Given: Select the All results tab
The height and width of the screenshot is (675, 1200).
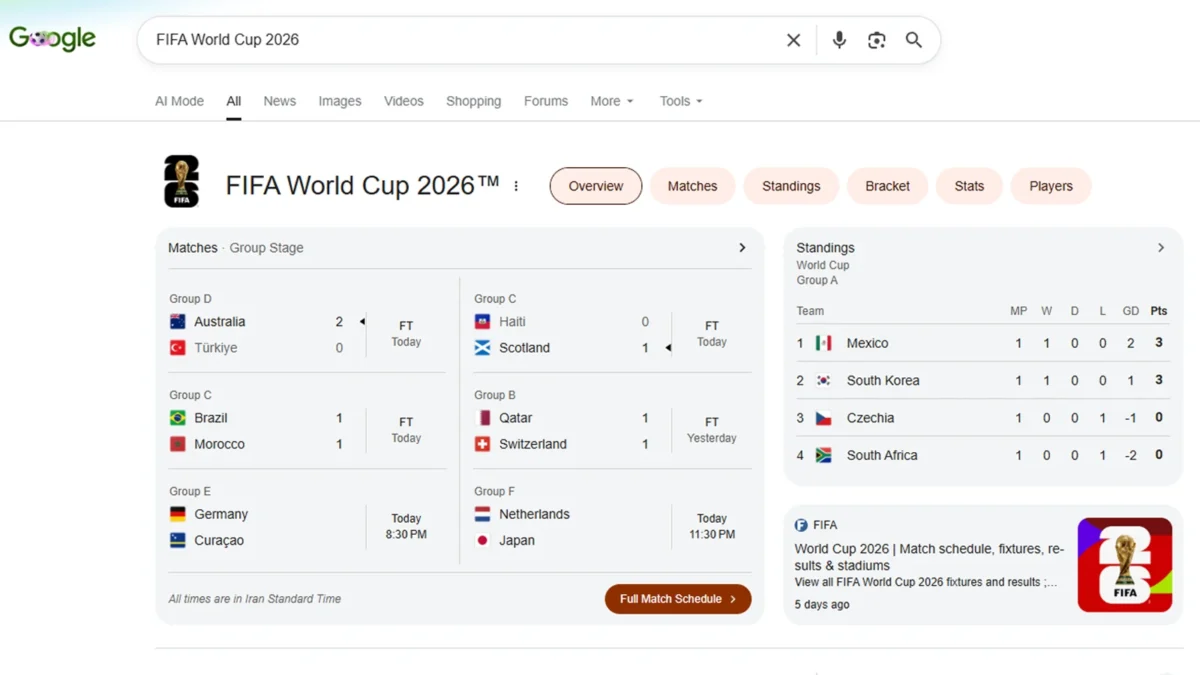Looking at the screenshot, I should pyautogui.click(x=233, y=101).
